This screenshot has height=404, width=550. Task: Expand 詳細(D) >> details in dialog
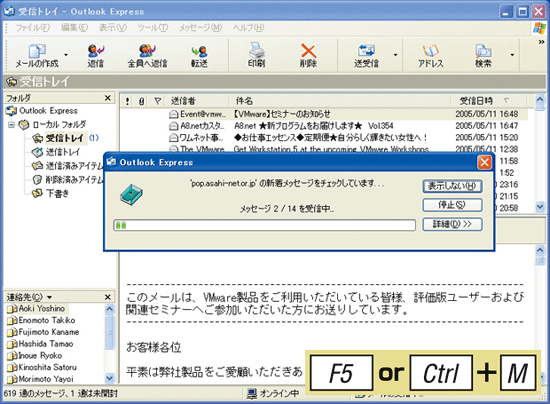(452, 224)
